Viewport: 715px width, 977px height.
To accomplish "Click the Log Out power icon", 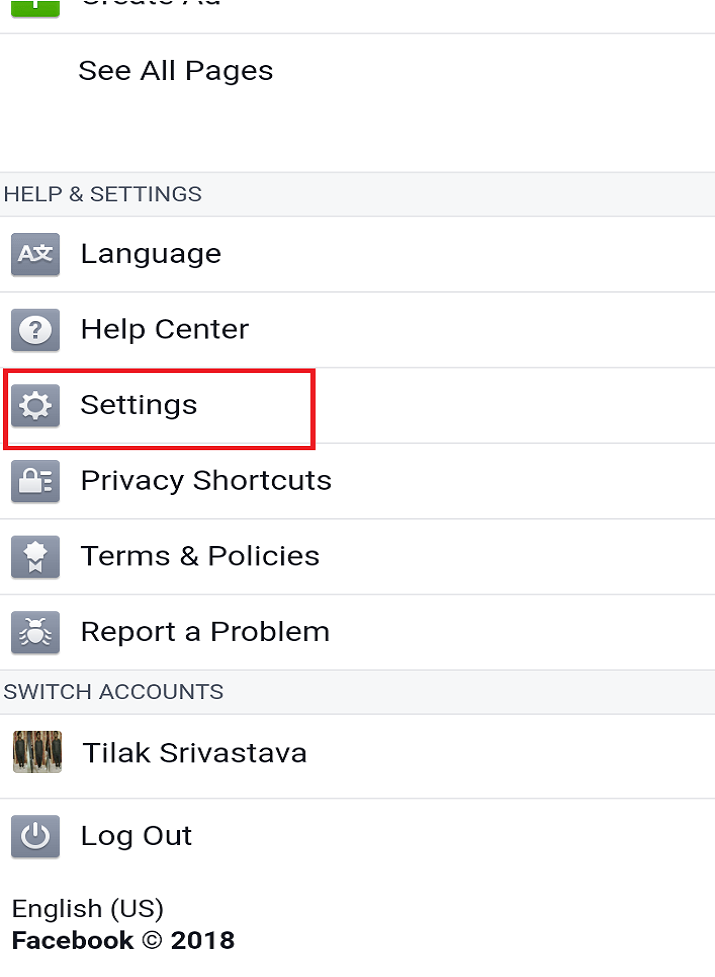I will [36, 836].
